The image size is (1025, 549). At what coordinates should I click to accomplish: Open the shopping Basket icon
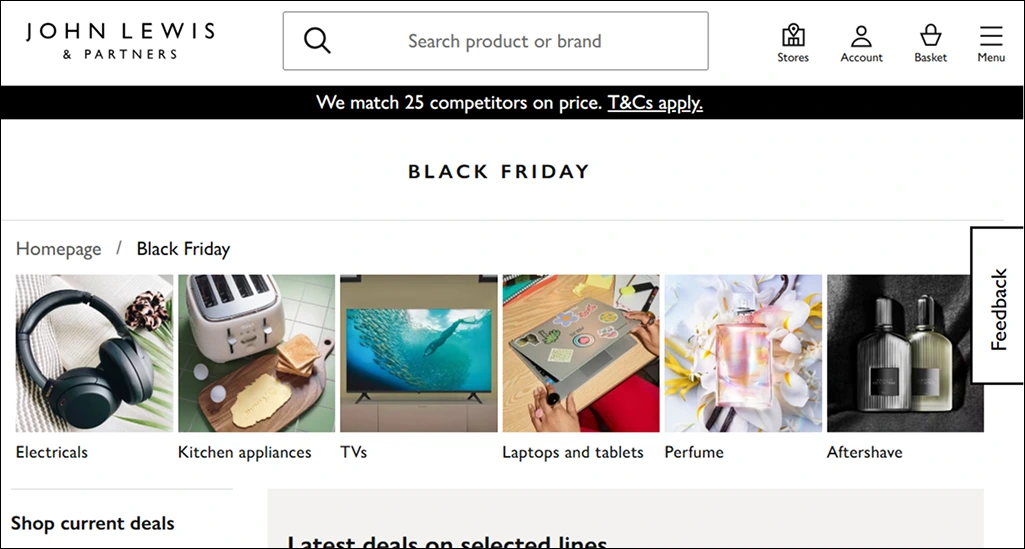click(x=930, y=42)
